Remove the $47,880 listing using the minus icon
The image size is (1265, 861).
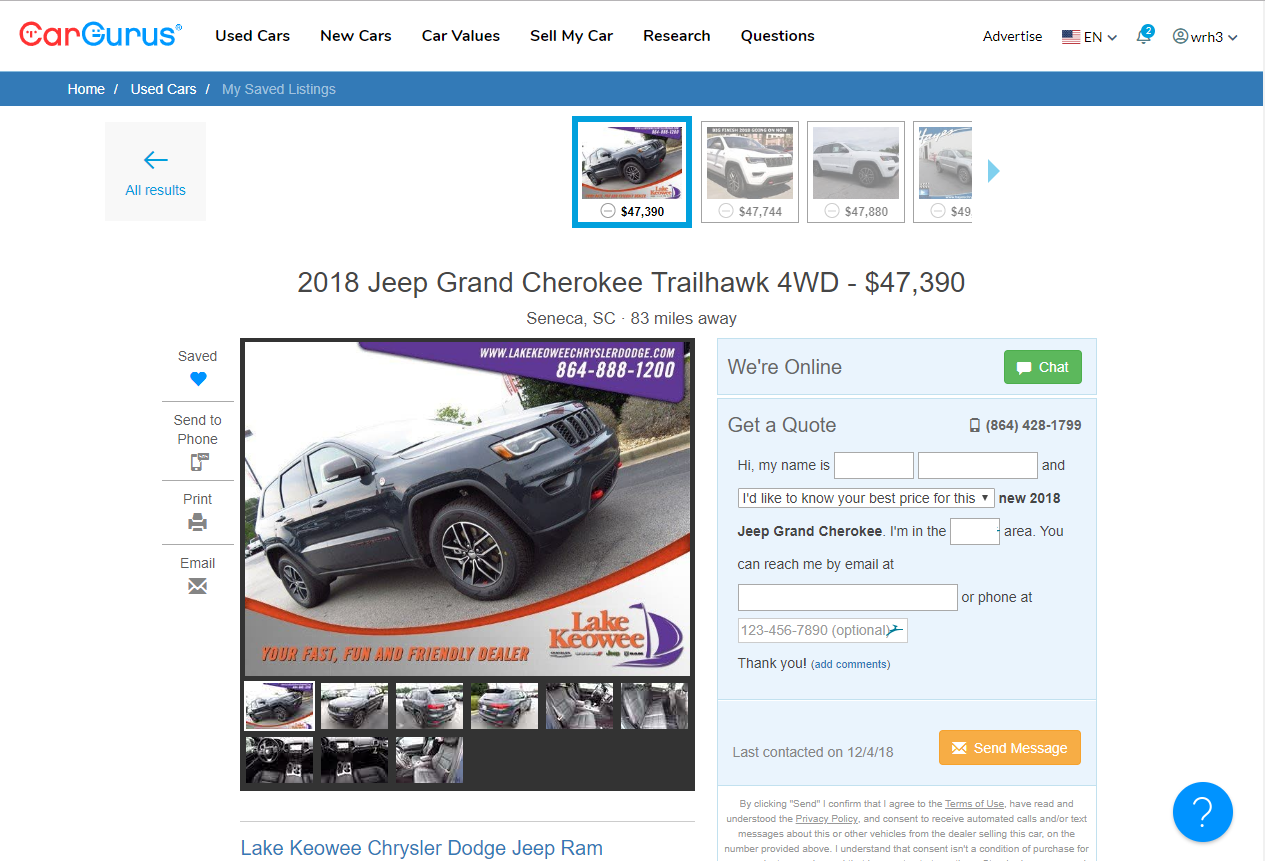tap(831, 211)
